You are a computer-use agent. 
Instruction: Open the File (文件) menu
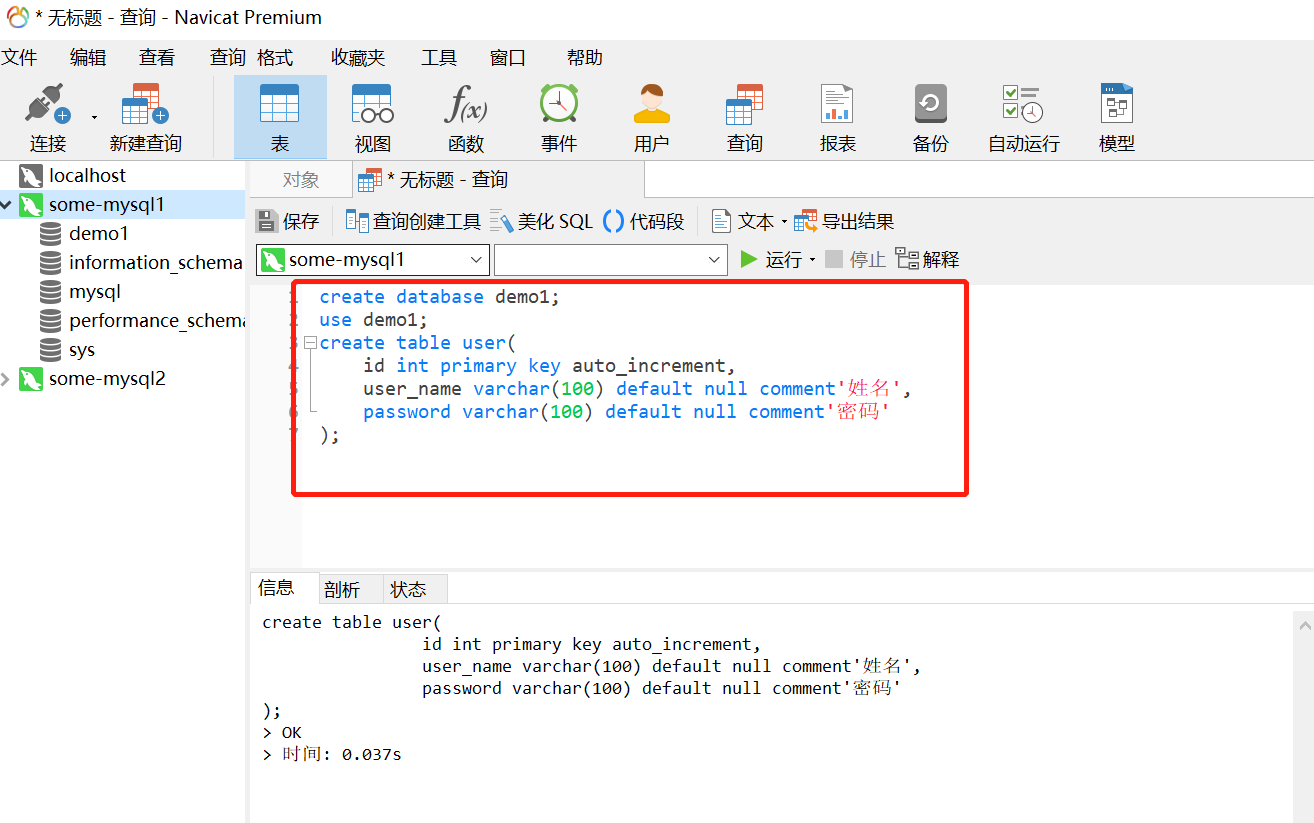point(19,58)
